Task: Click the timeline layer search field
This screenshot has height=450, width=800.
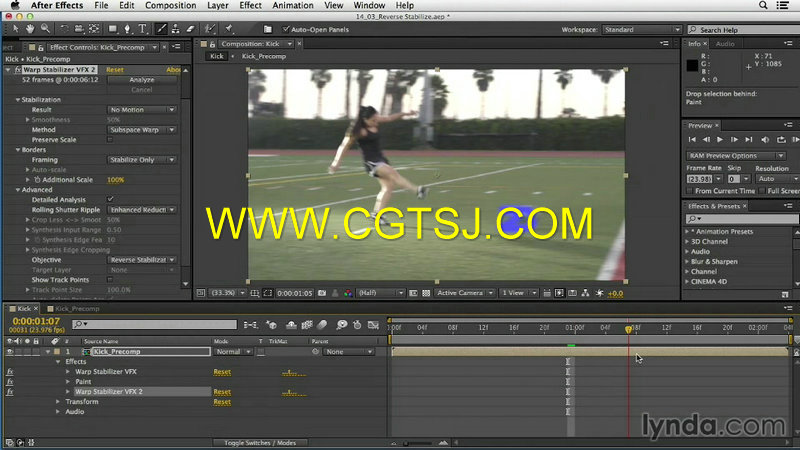Action: coord(155,324)
